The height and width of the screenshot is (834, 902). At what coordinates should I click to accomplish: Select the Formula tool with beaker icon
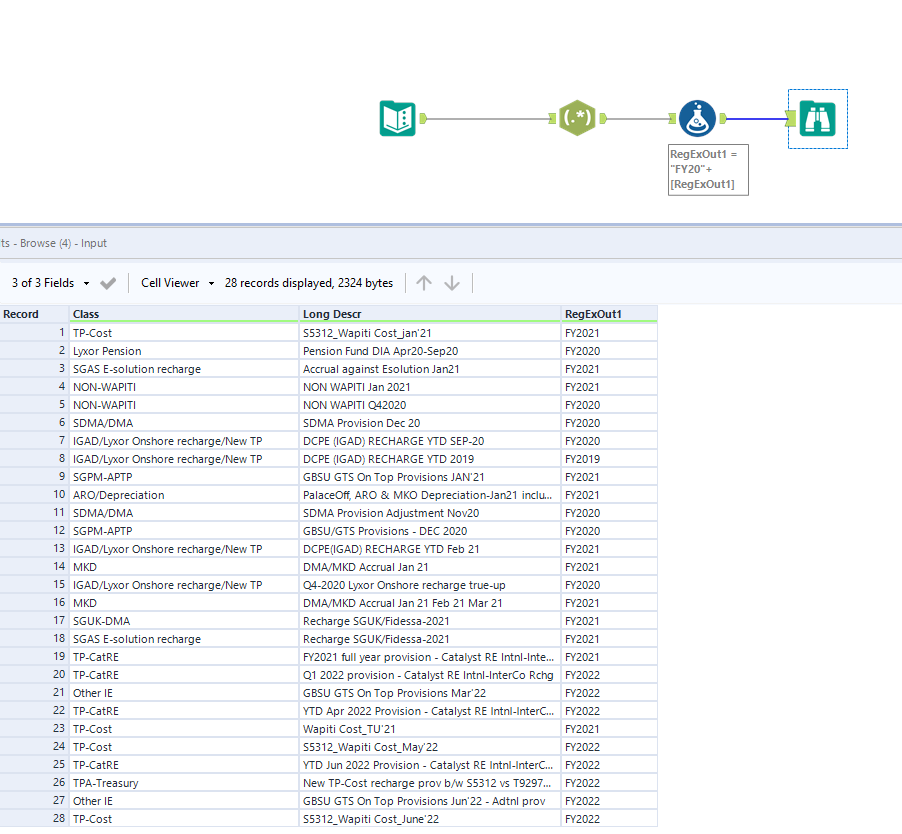tap(697, 117)
